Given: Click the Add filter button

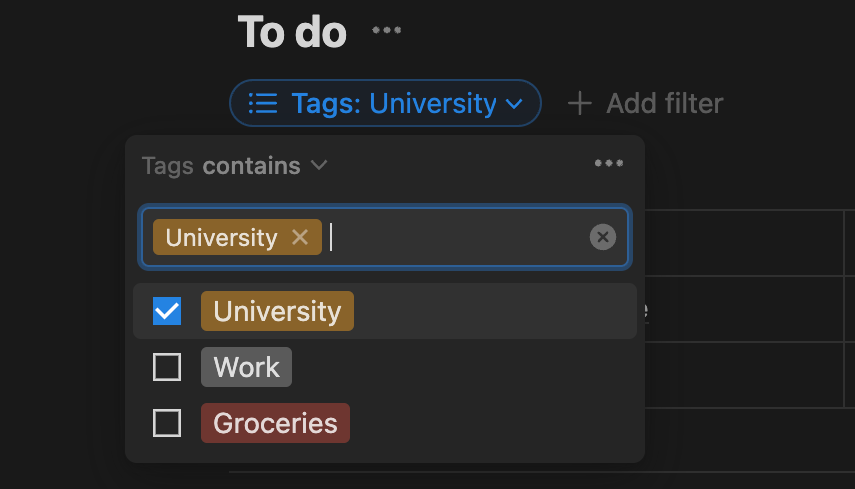Looking at the screenshot, I should [646, 103].
